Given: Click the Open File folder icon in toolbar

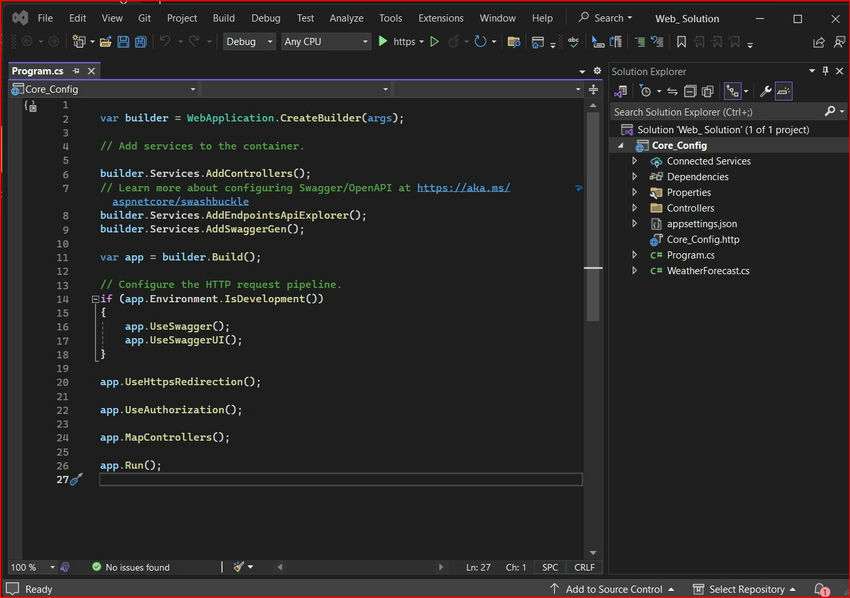Looking at the screenshot, I should pos(105,42).
